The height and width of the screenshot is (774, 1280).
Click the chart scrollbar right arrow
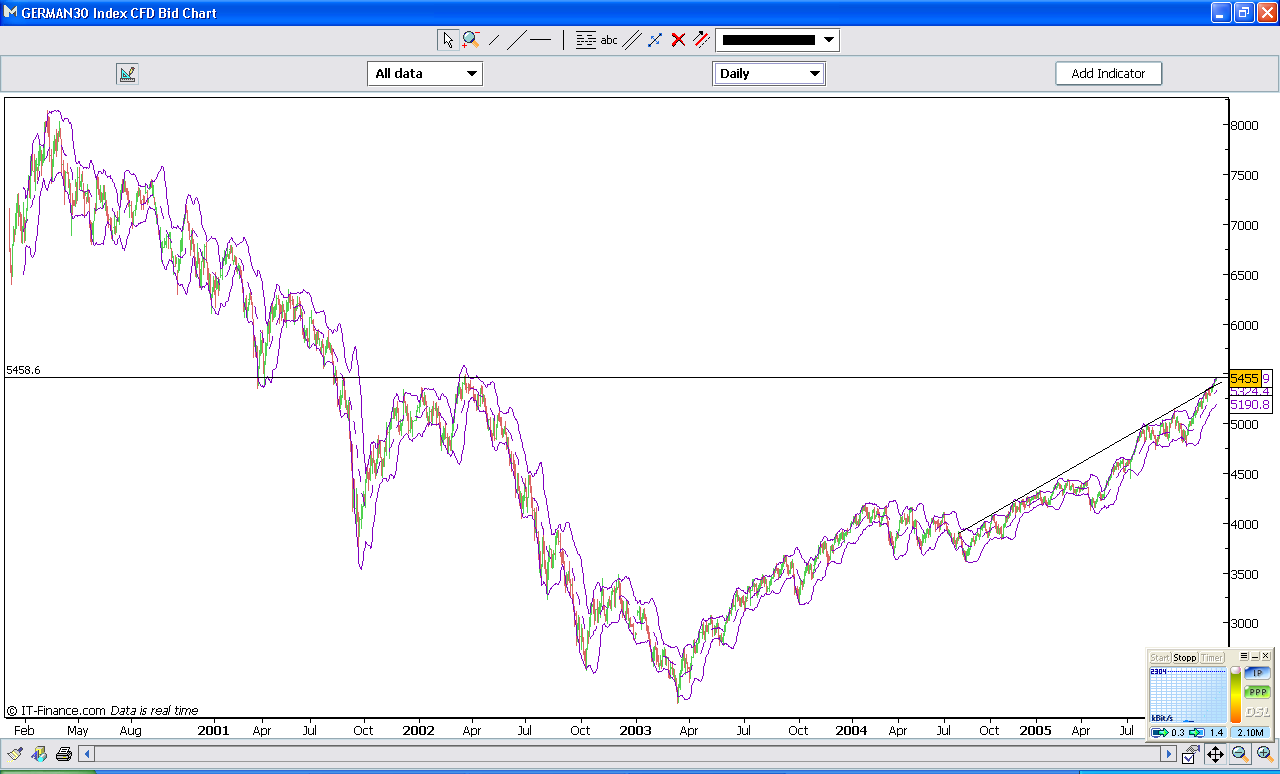[1168, 754]
